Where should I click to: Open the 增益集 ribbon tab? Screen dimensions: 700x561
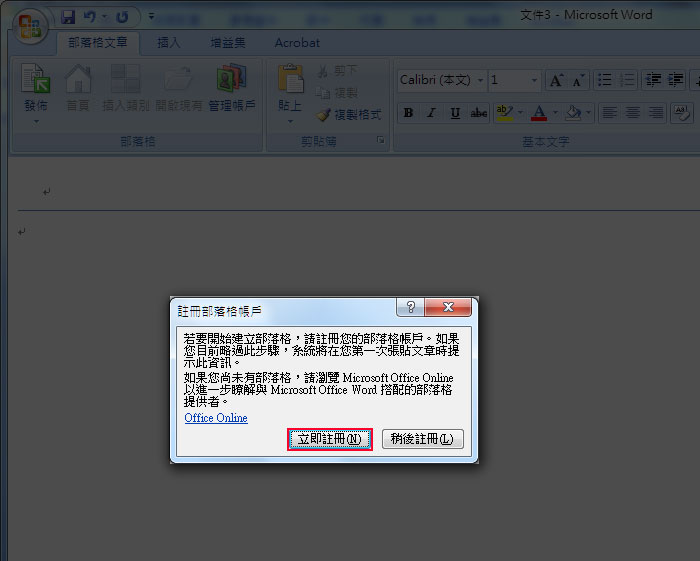click(x=228, y=43)
